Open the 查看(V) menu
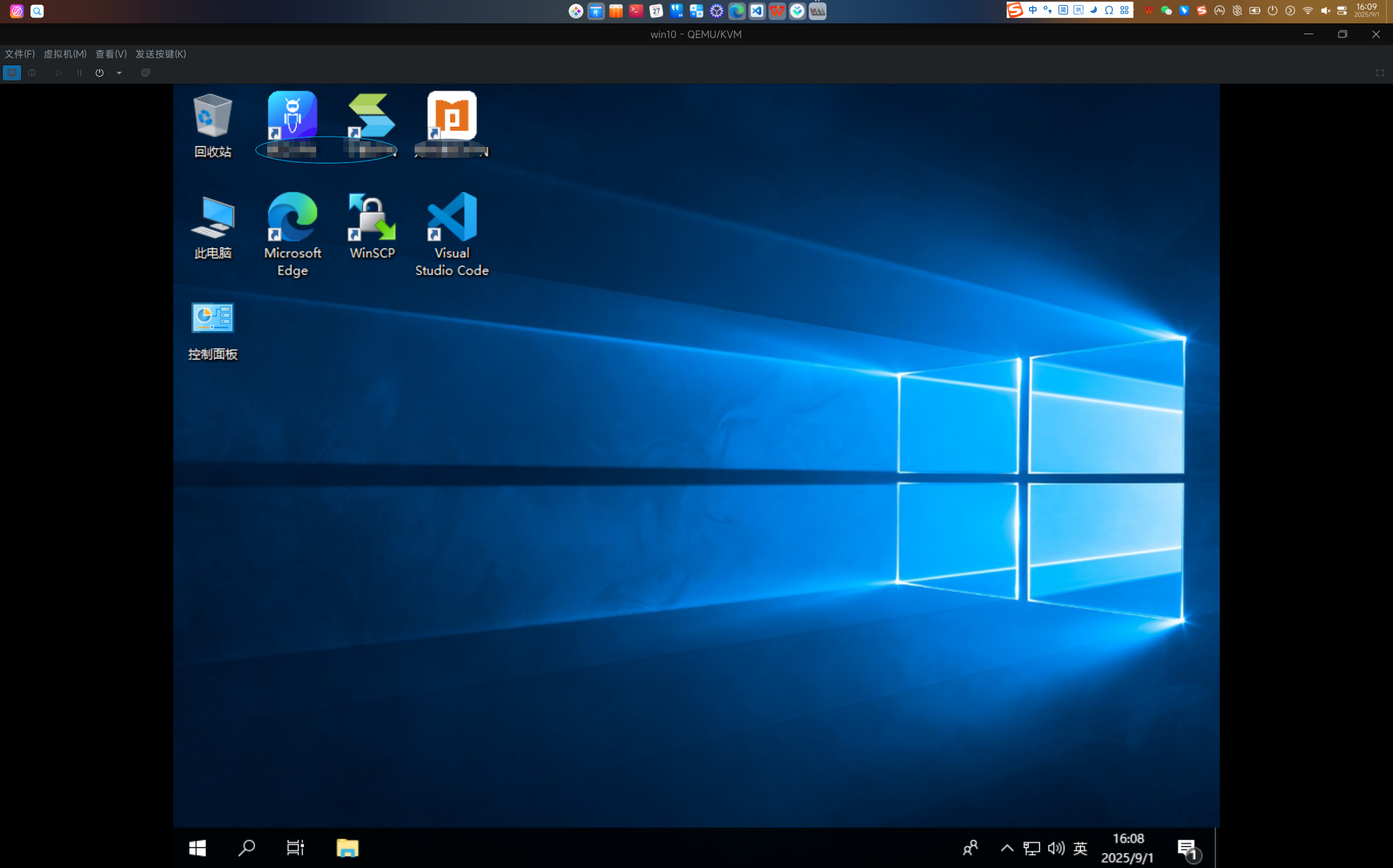Viewport: 1393px width, 868px height. 111,54
